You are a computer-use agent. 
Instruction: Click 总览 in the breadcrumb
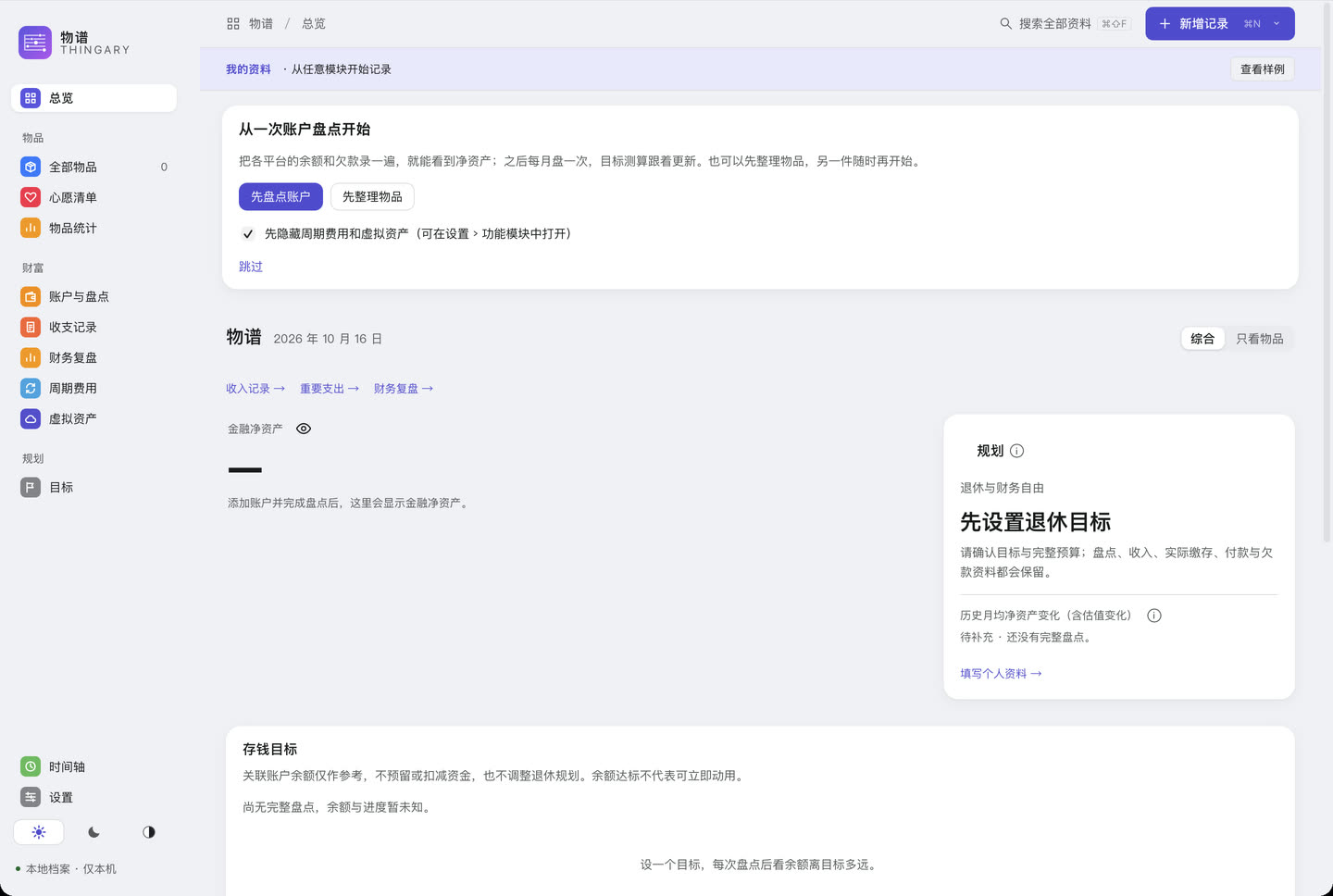pos(314,24)
